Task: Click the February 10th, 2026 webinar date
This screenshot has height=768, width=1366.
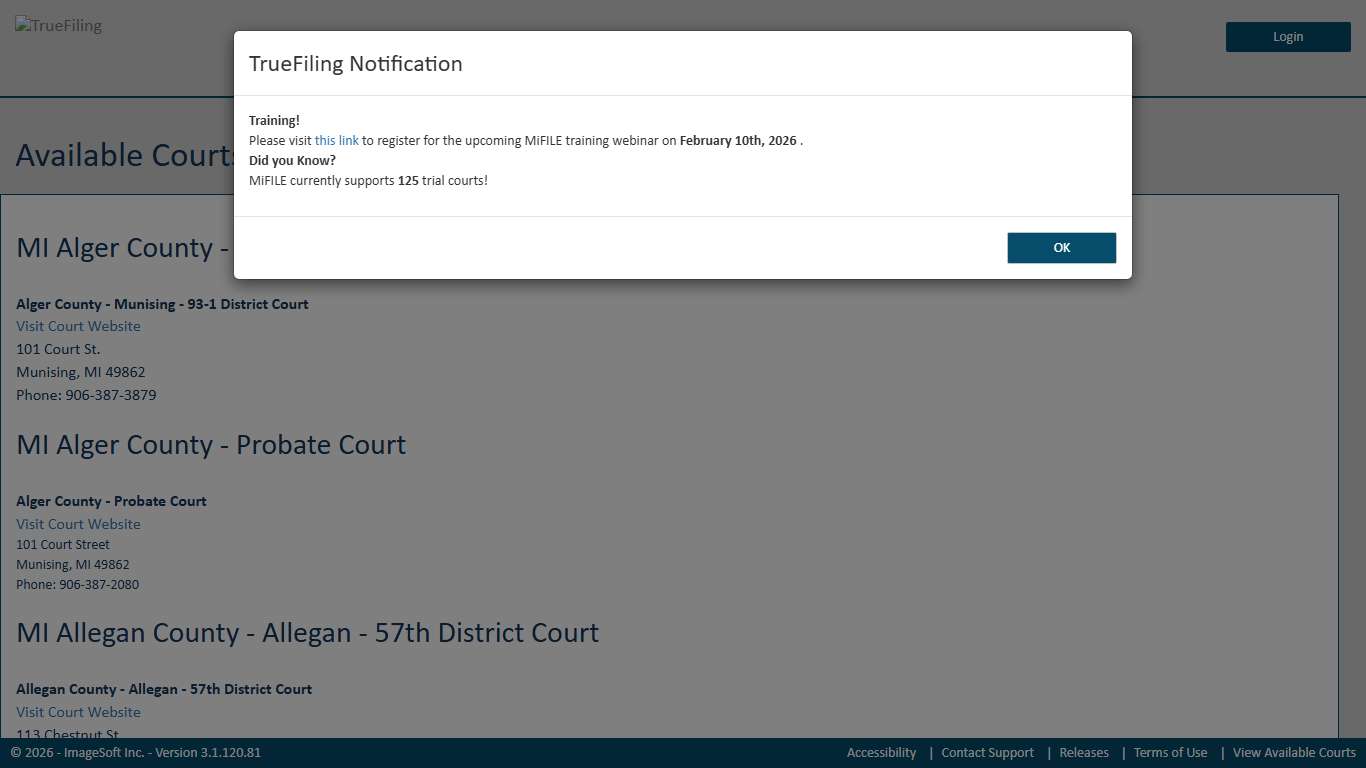Action: tap(738, 141)
